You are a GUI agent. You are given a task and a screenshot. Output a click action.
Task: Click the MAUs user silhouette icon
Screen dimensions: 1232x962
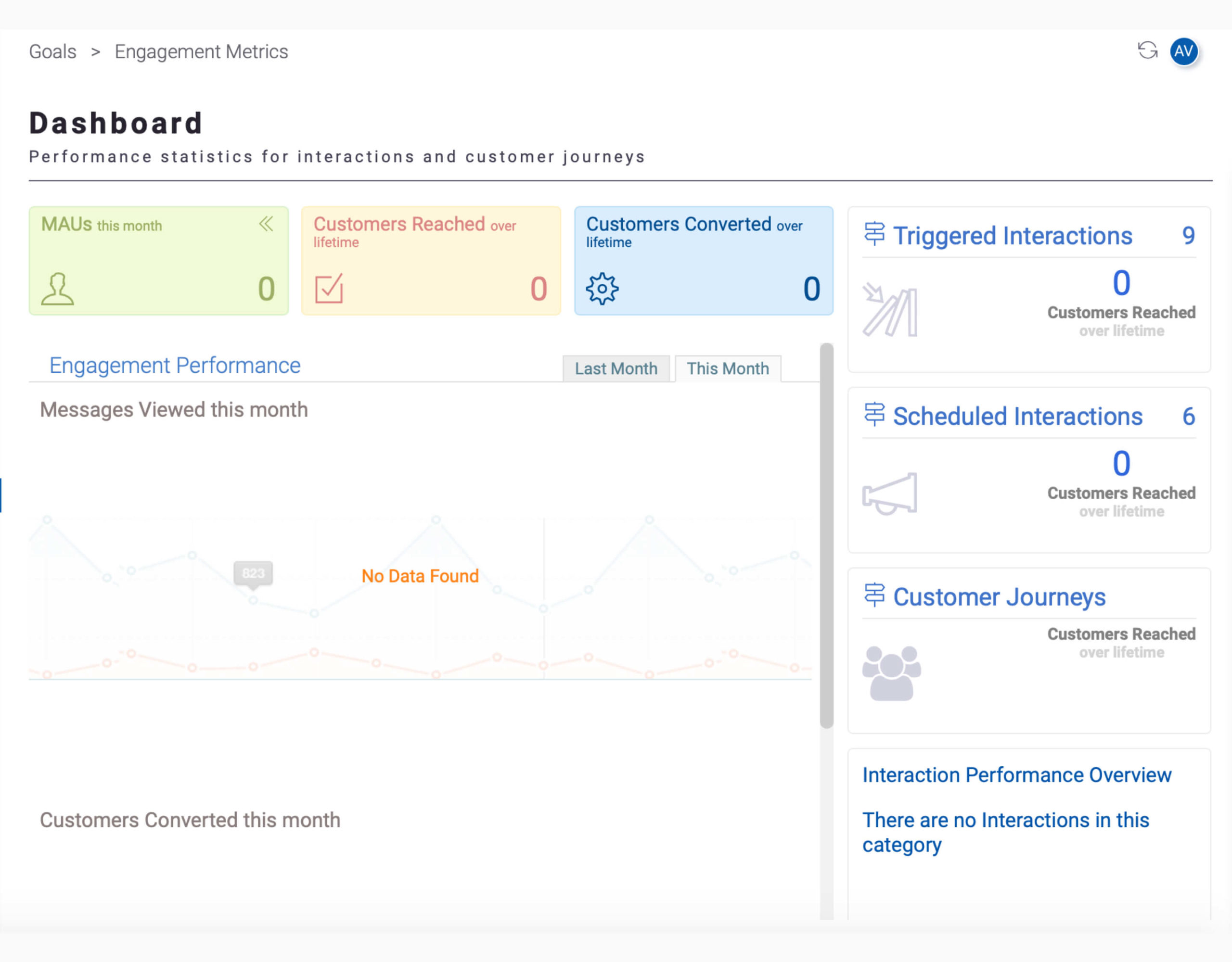(58, 289)
